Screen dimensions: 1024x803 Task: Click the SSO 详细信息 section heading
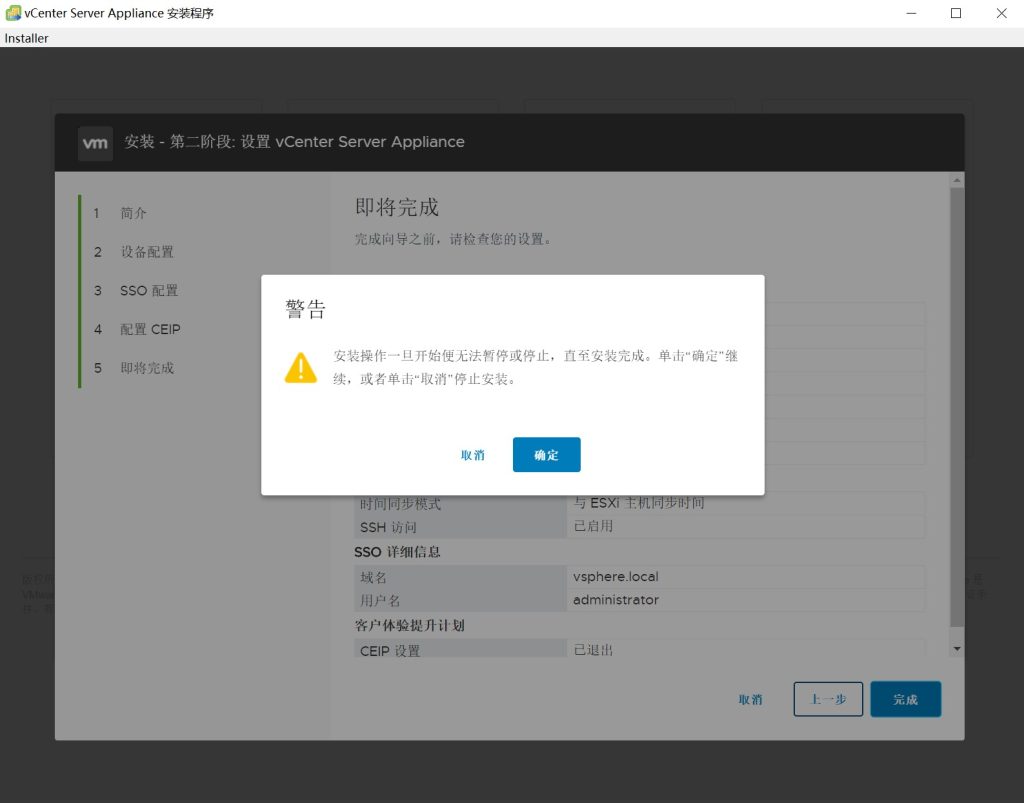pos(397,552)
